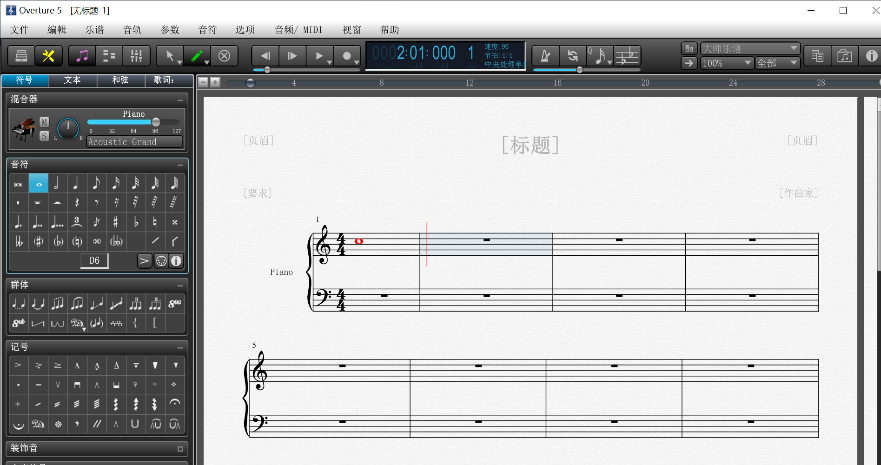This screenshot has width=881, height=465.
Task: Select the quarter rest symbol
Action: [x=76, y=203]
